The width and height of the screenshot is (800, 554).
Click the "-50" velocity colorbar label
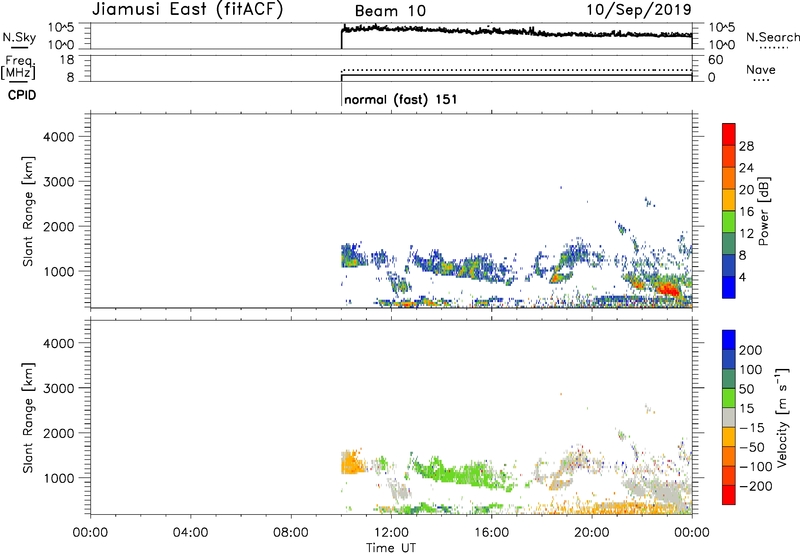pos(752,447)
